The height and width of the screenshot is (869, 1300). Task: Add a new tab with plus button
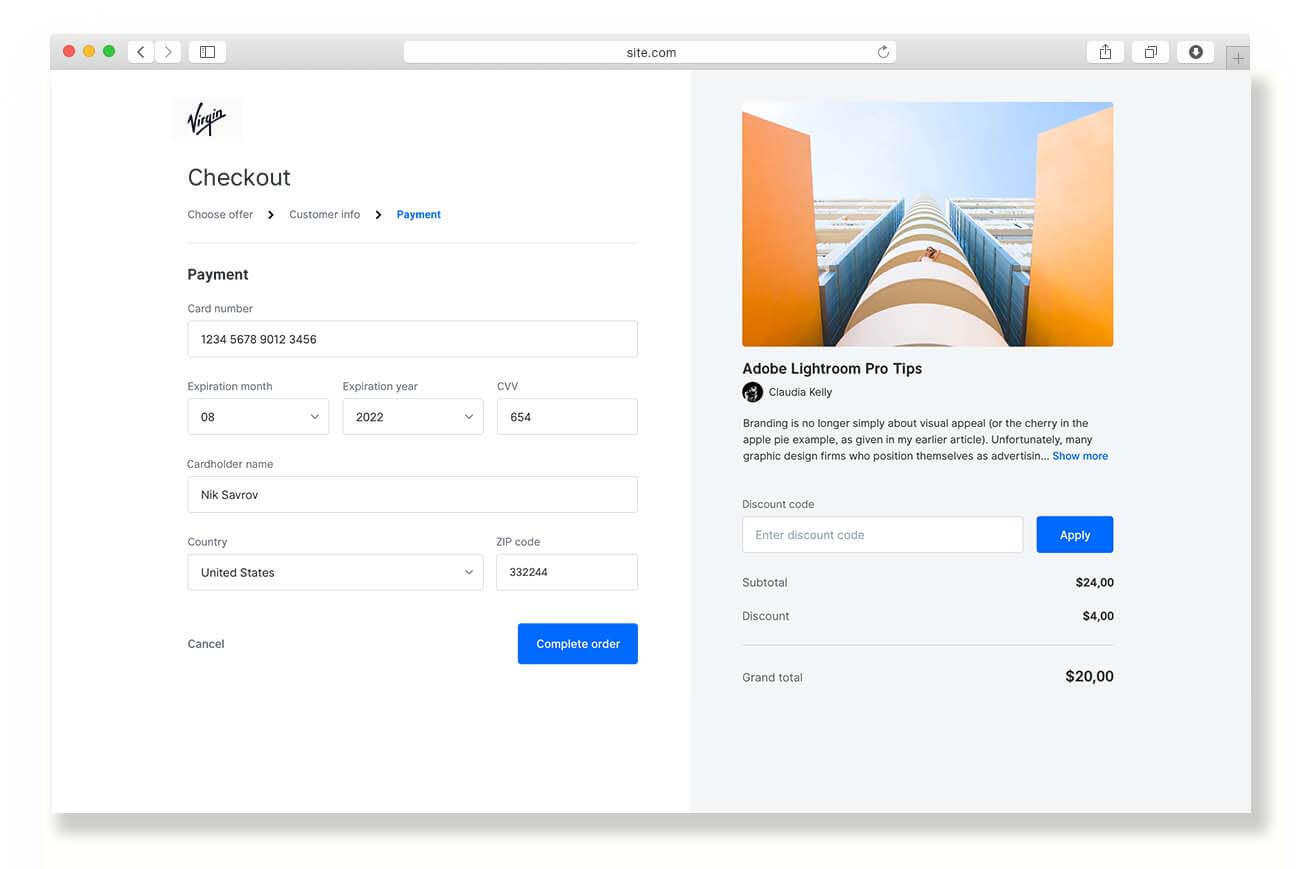tap(1238, 58)
